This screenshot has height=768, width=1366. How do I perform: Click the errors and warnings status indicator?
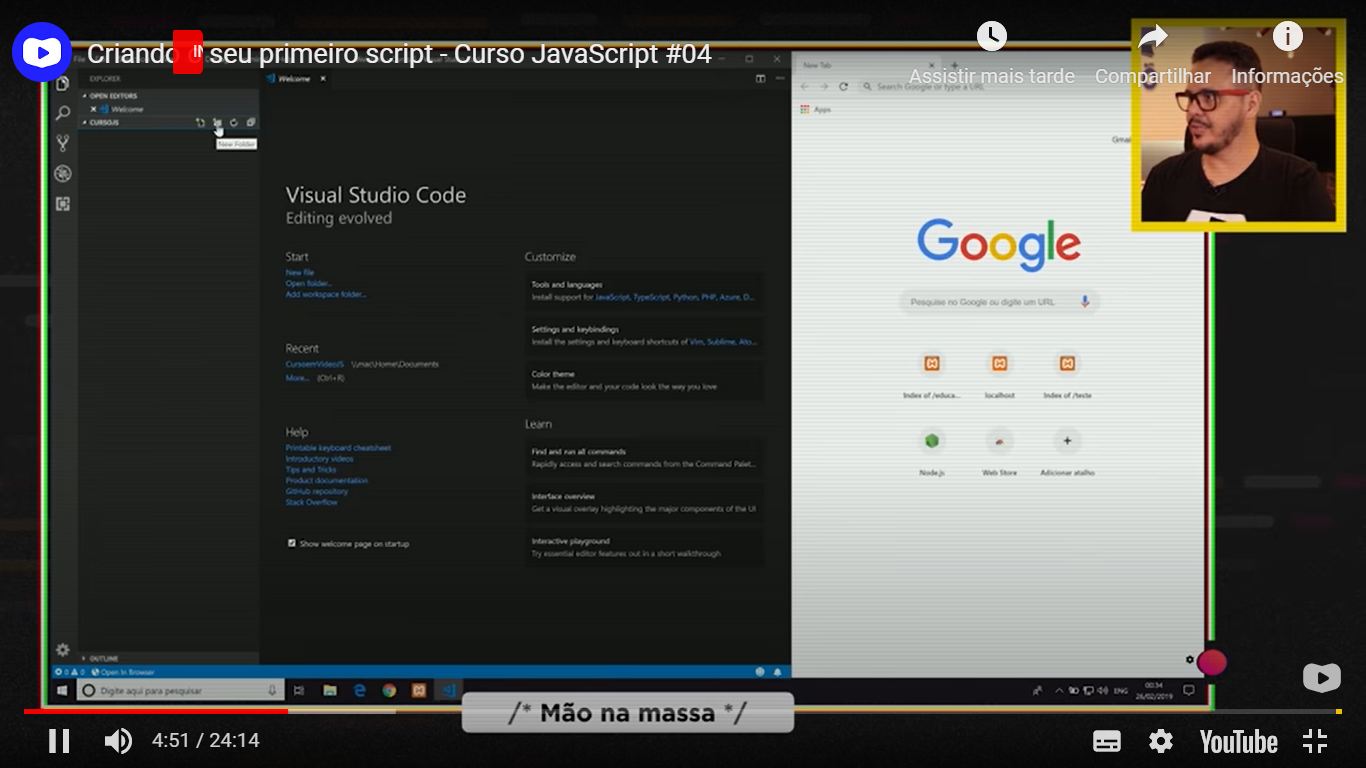tap(70, 672)
